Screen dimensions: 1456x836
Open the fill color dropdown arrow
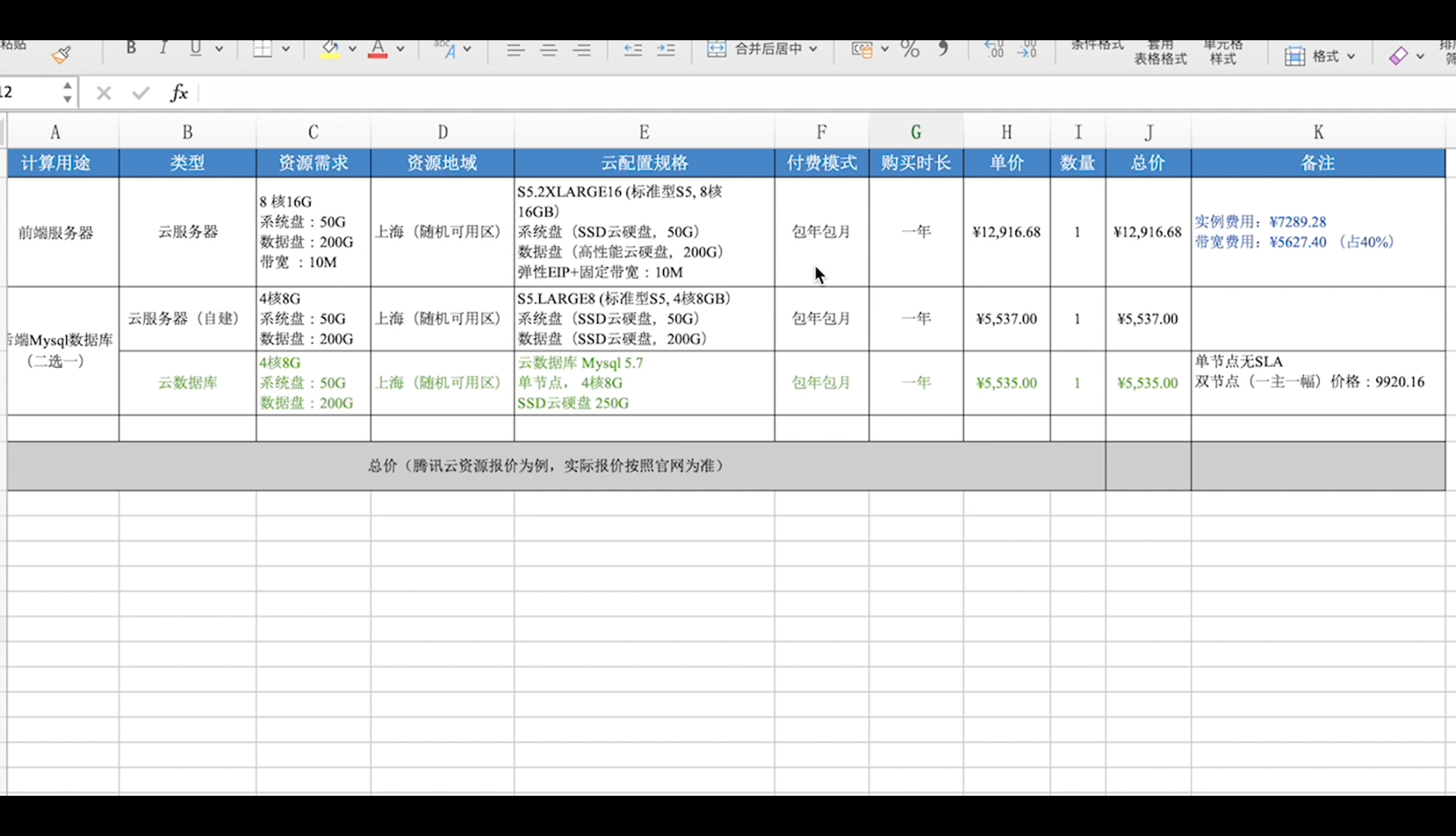point(352,49)
